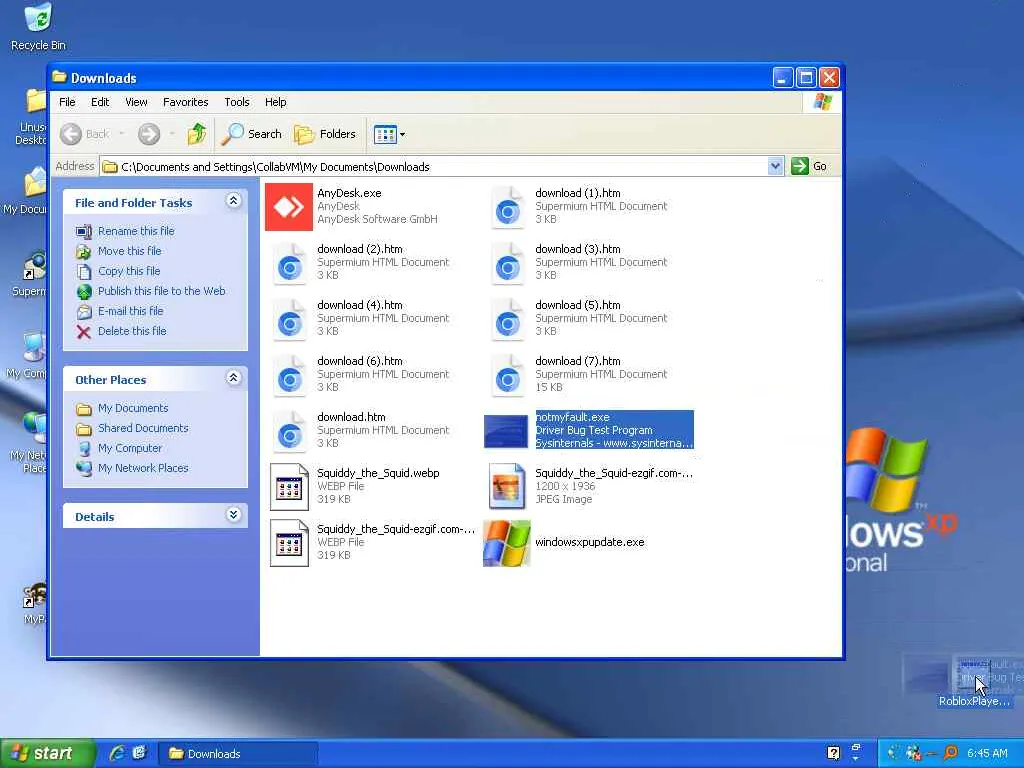Go to My Network Places link
1024x768 pixels.
tap(143, 468)
